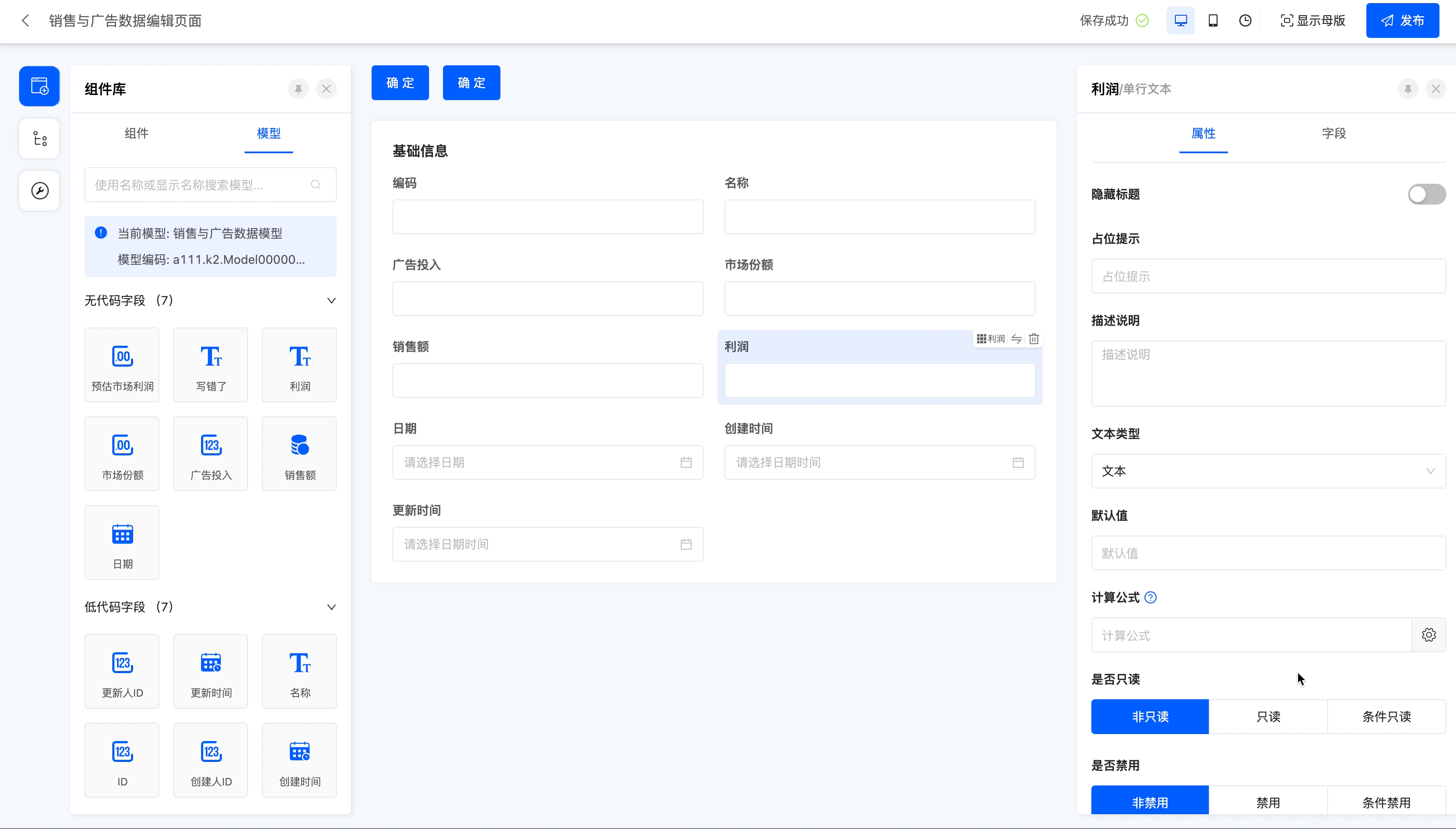
Task: Delete the 利润 field via trash icon
Action: (x=1034, y=339)
